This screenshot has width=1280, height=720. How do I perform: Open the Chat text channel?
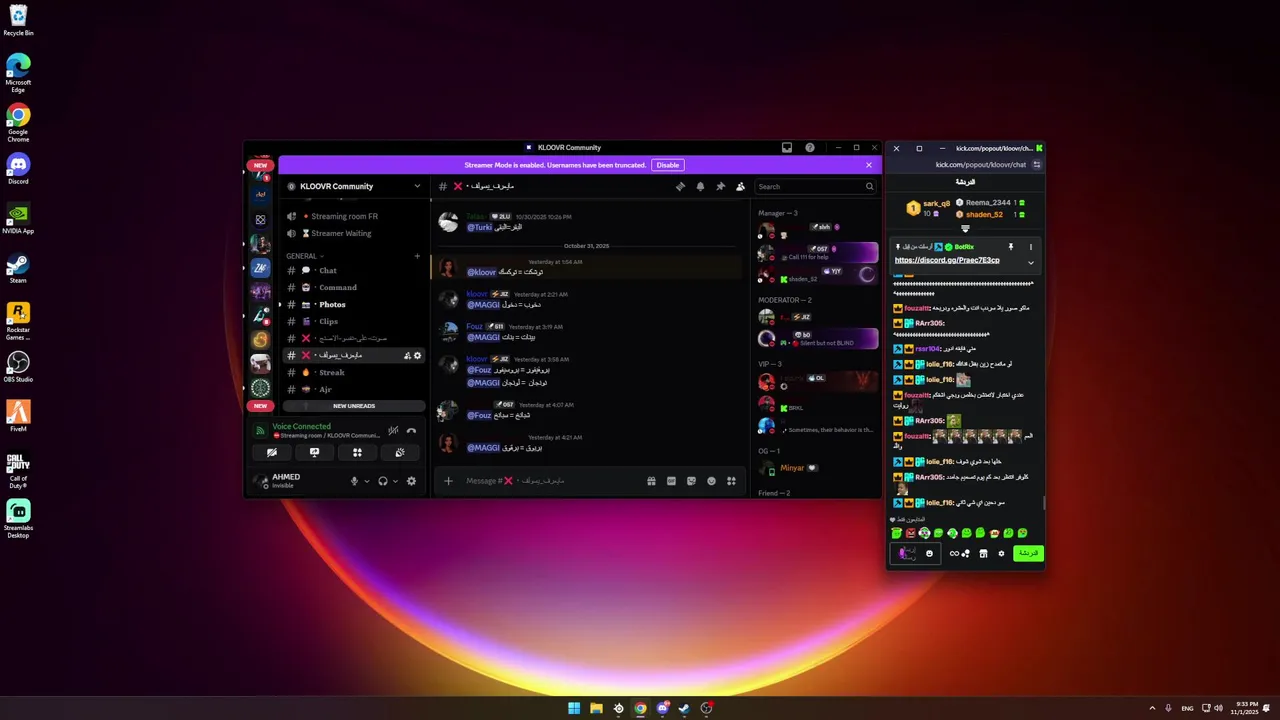[354, 271]
